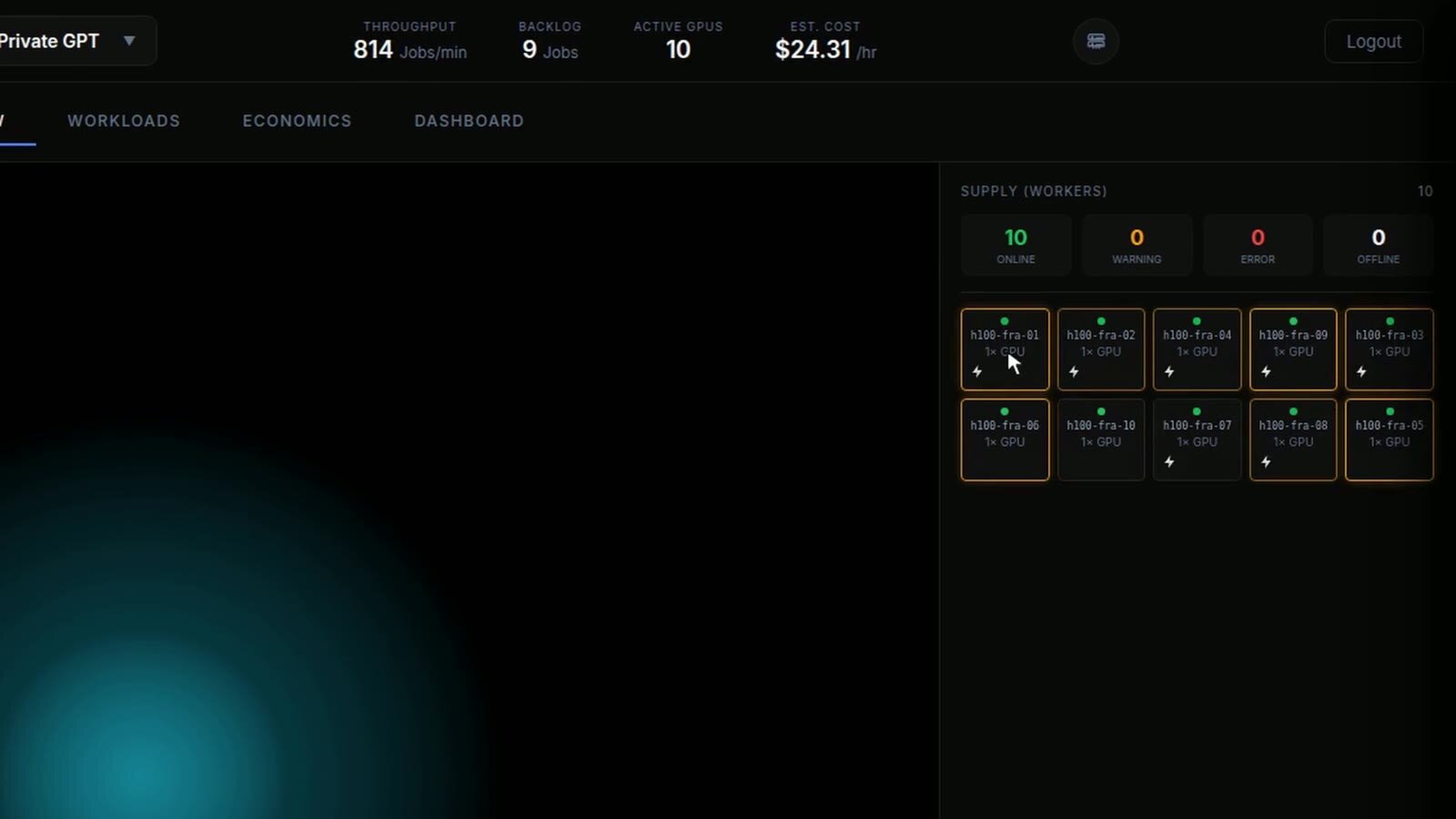Open worker card h100-fra-03
The width and height of the screenshot is (1456, 819).
1390,349
